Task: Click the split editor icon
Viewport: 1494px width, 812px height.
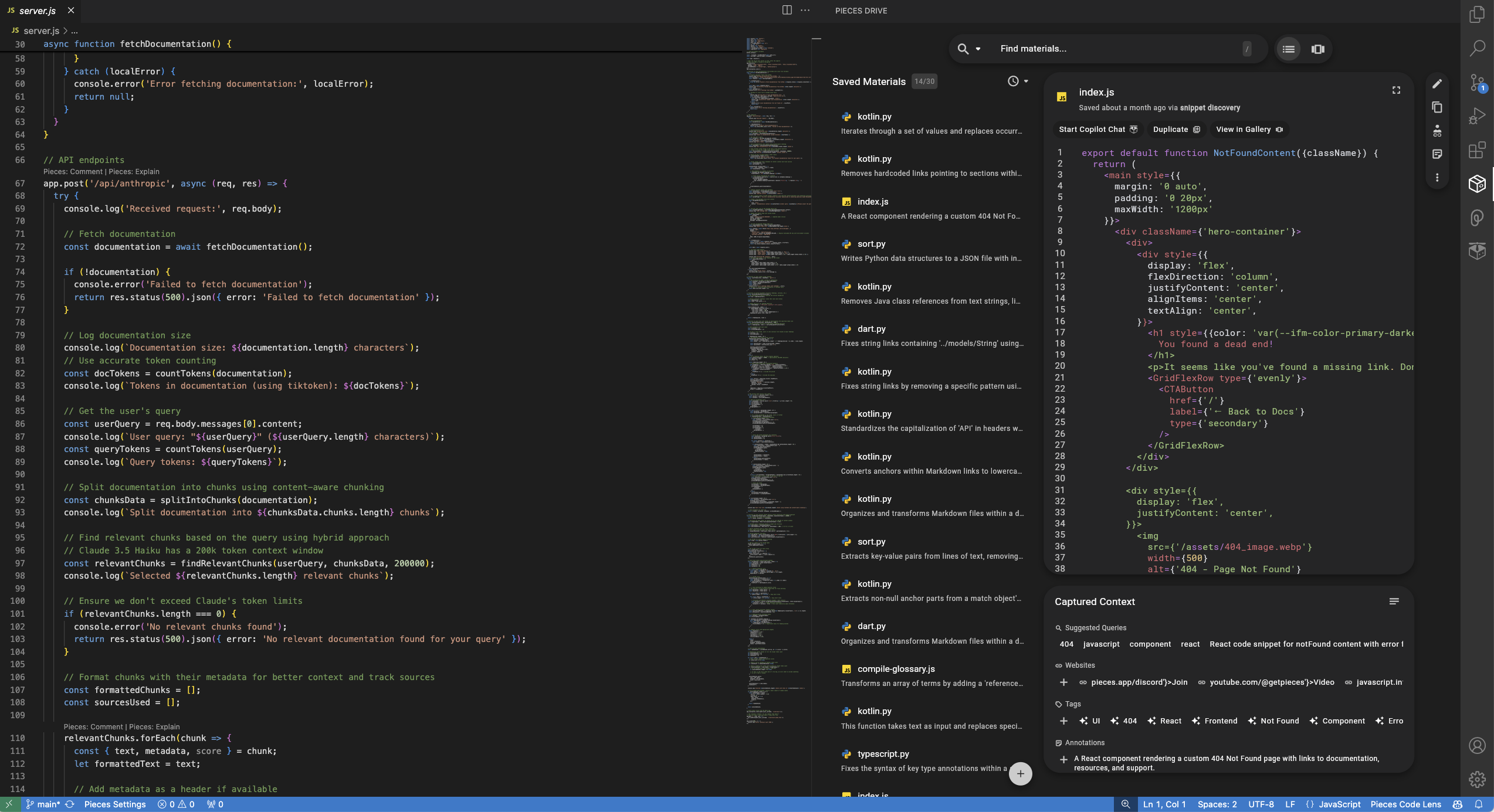Action: pos(787,10)
